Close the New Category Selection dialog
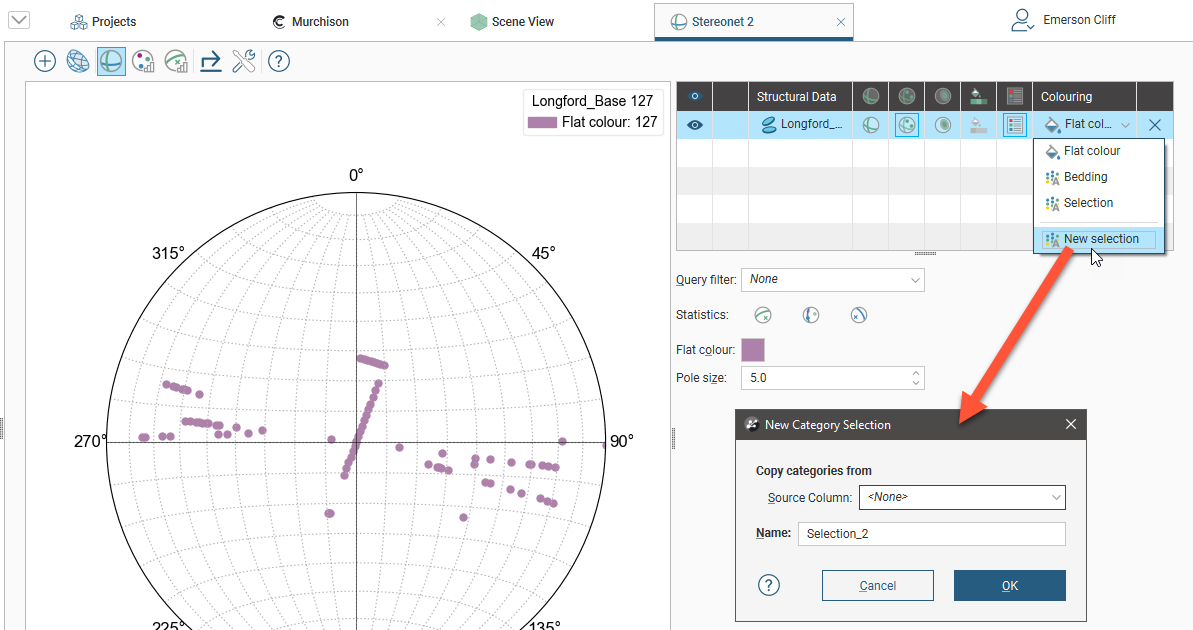The image size is (1193, 630). pos(1071,425)
